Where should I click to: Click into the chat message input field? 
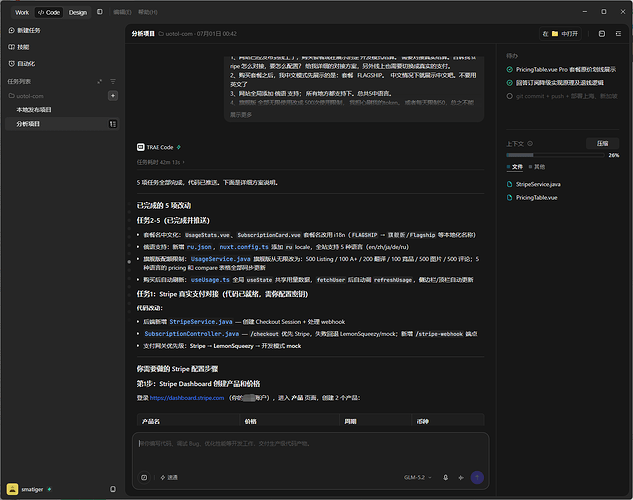(310, 450)
